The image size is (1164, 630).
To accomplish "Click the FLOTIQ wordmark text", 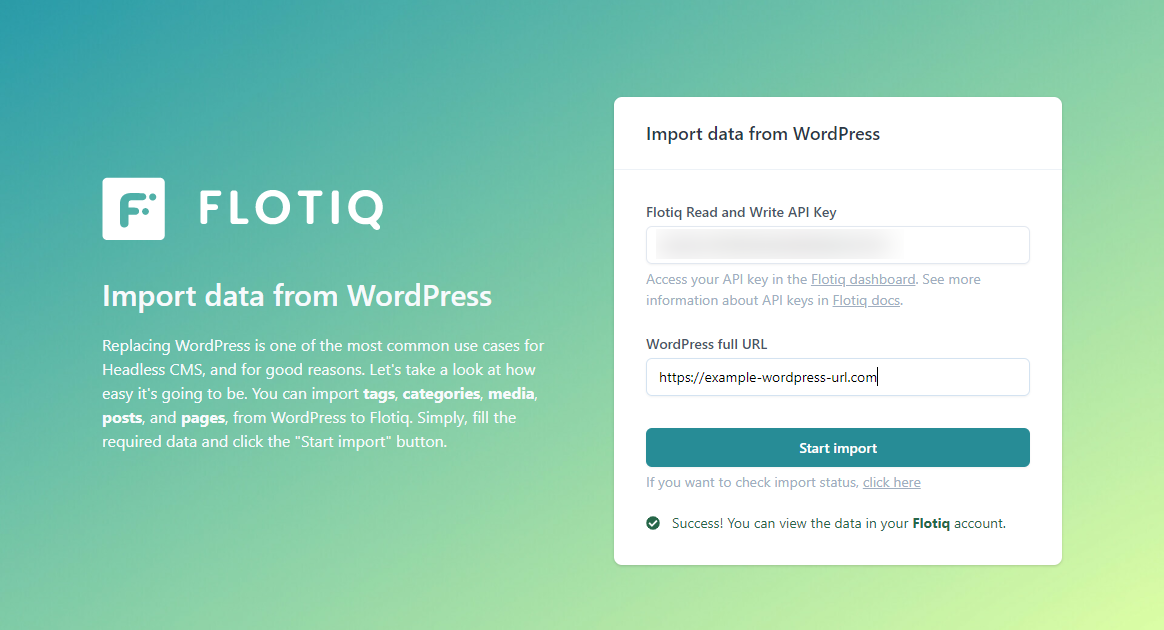I will coord(291,209).
